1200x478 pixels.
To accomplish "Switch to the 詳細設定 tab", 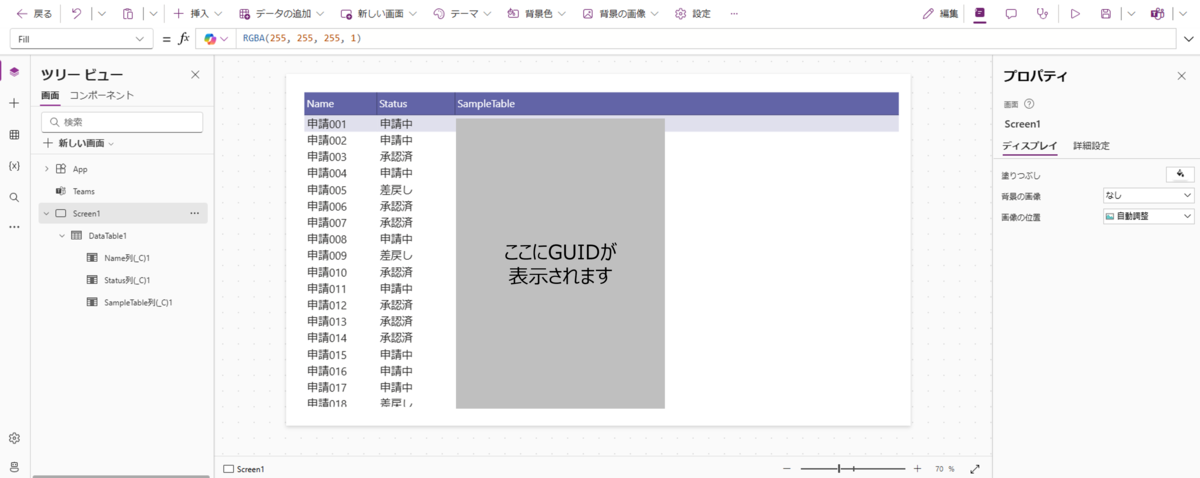I will 1091,146.
